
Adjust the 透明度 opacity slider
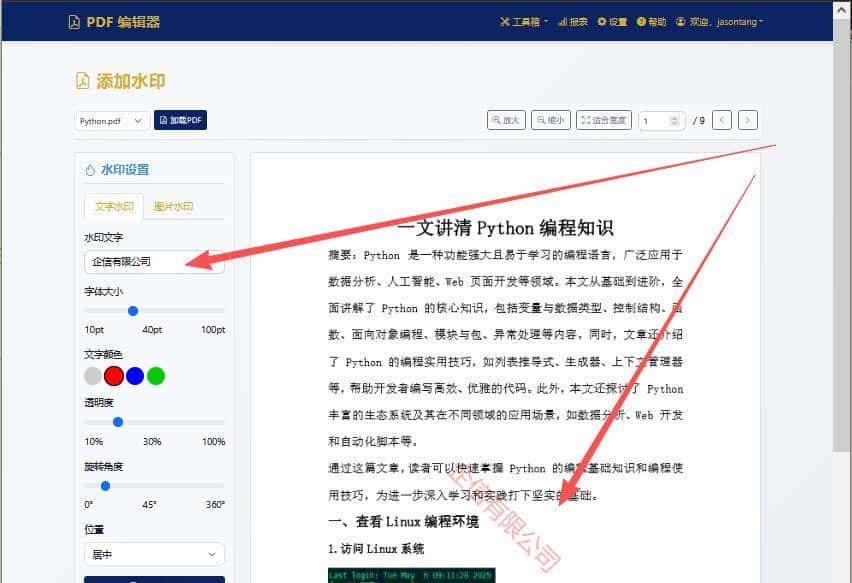tap(118, 422)
